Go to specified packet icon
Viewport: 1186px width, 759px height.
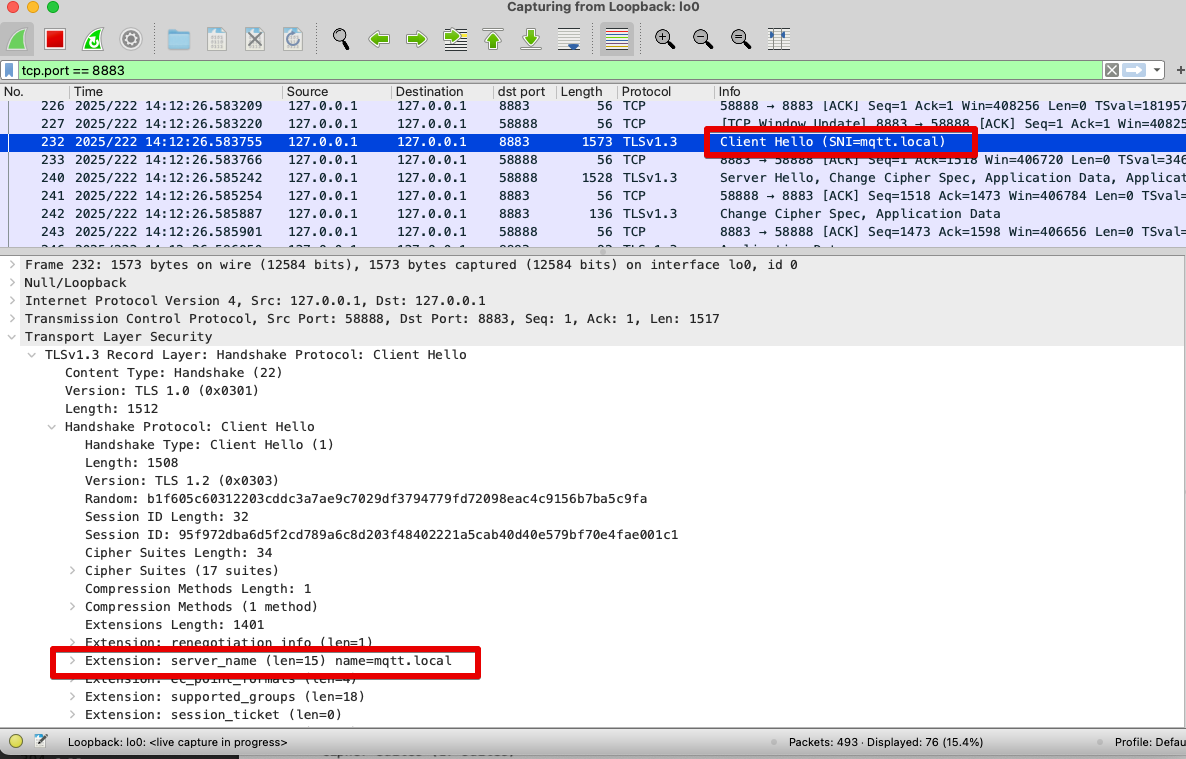pos(455,39)
